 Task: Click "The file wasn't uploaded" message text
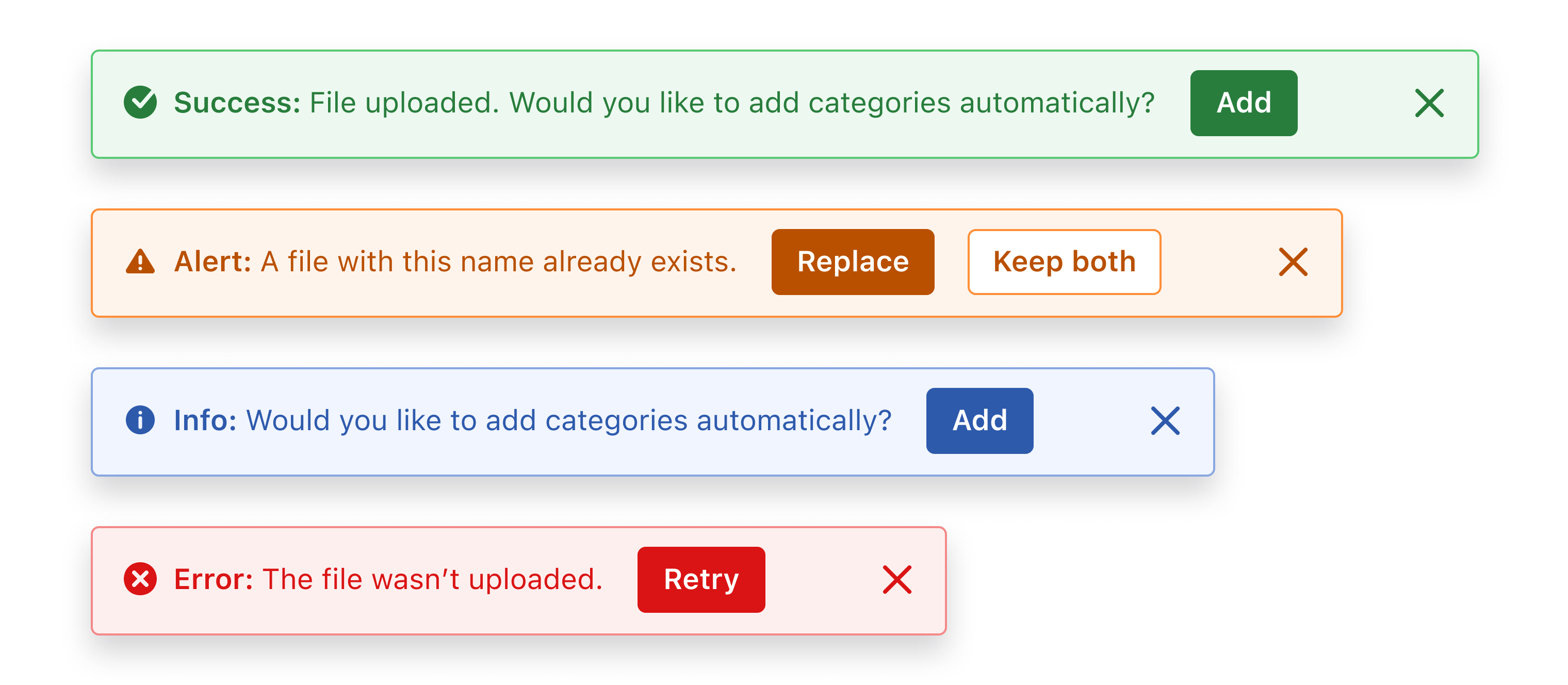tap(432, 579)
